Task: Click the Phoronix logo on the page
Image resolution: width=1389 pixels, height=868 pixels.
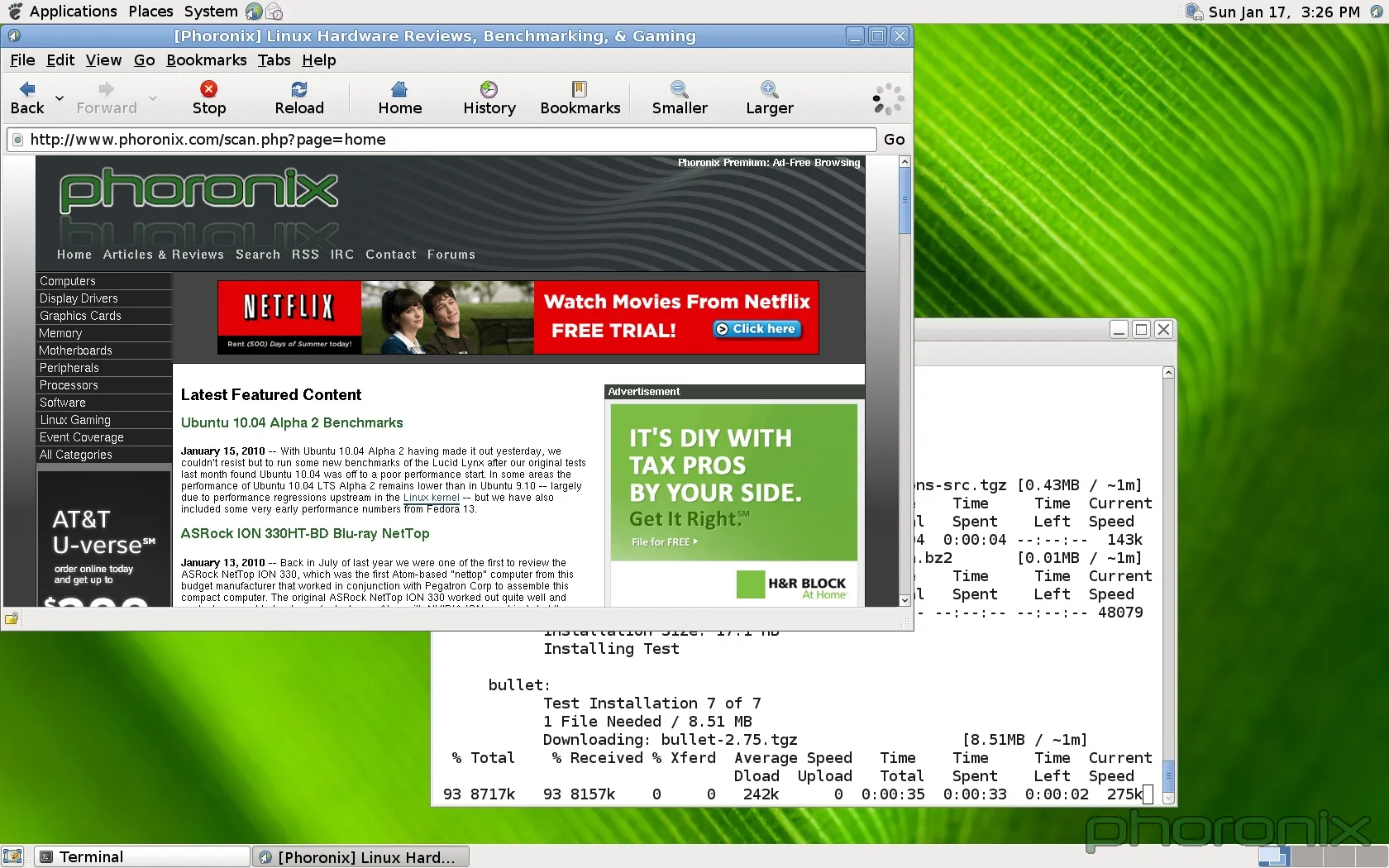Action: point(198,190)
